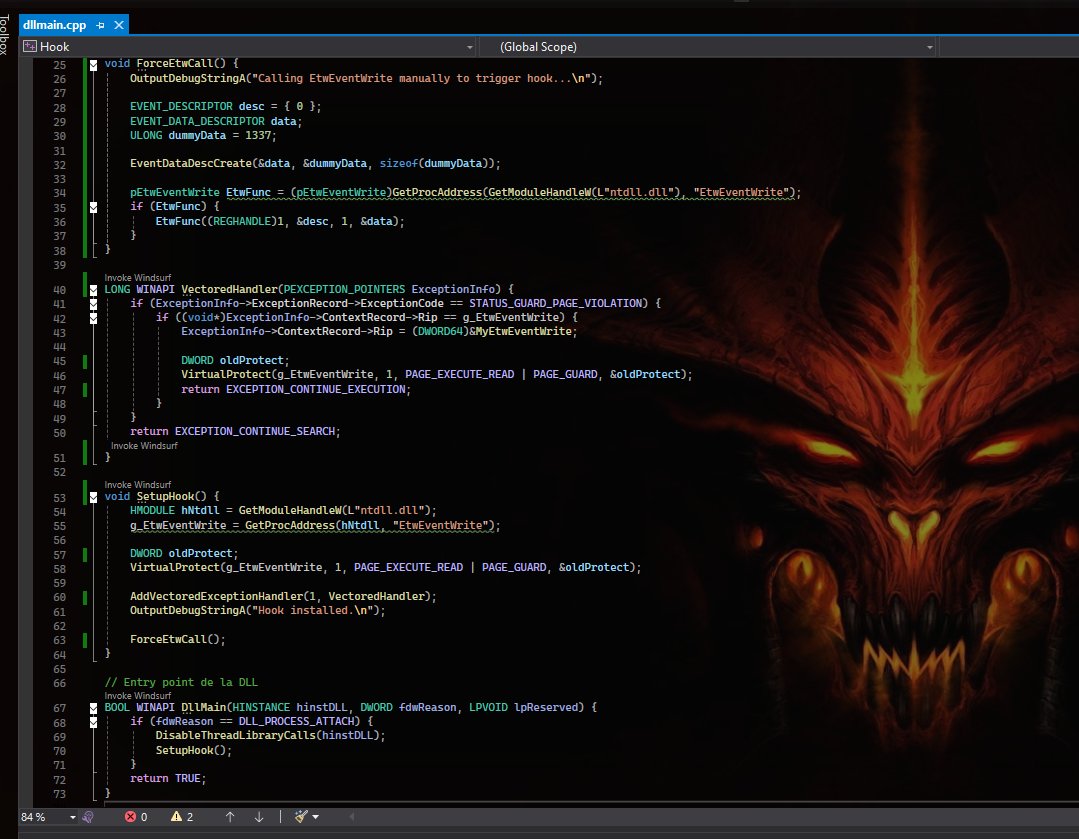
Task: Click the text 'EXCEPTION_CONTINUE_SEARCH'
Action: click(255, 431)
